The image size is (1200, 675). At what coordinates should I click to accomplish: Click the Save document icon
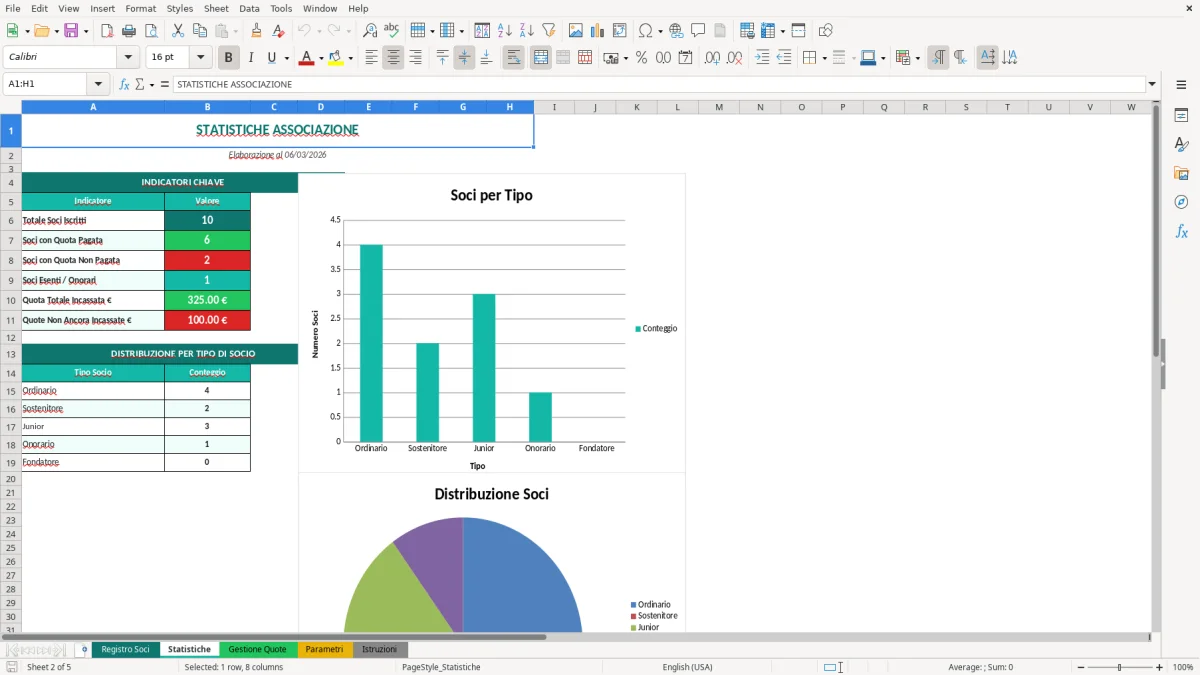pos(72,31)
